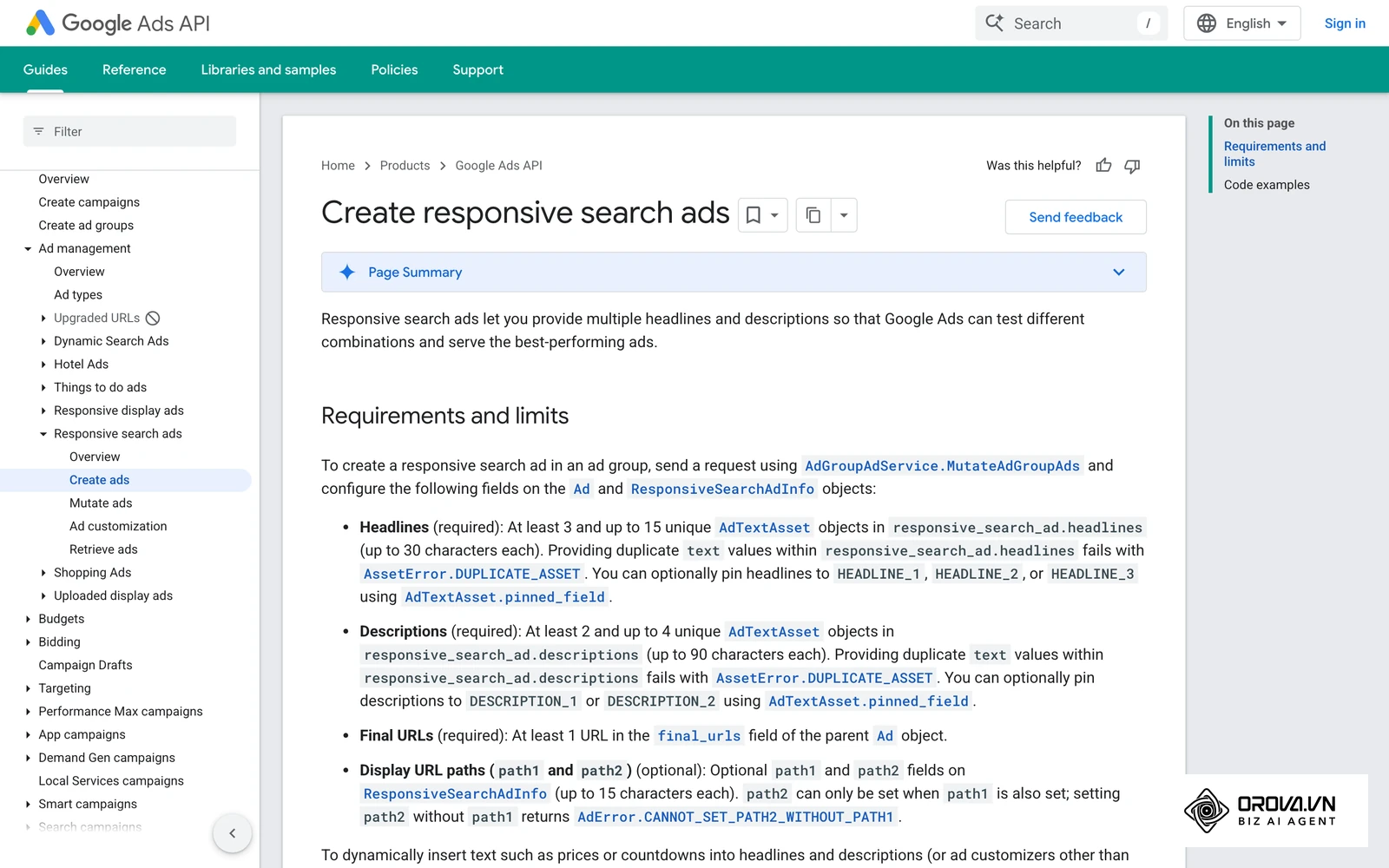1389x868 pixels.
Task: Click the AdError.CANNOT_SET_PATH2_WITHOUT_PATH1 link
Action: (735, 817)
